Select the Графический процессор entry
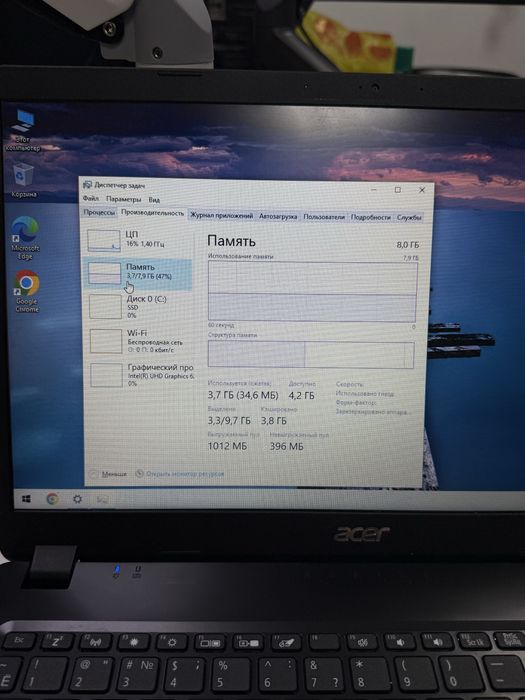 pyautogui.click(x=141, y=374)
